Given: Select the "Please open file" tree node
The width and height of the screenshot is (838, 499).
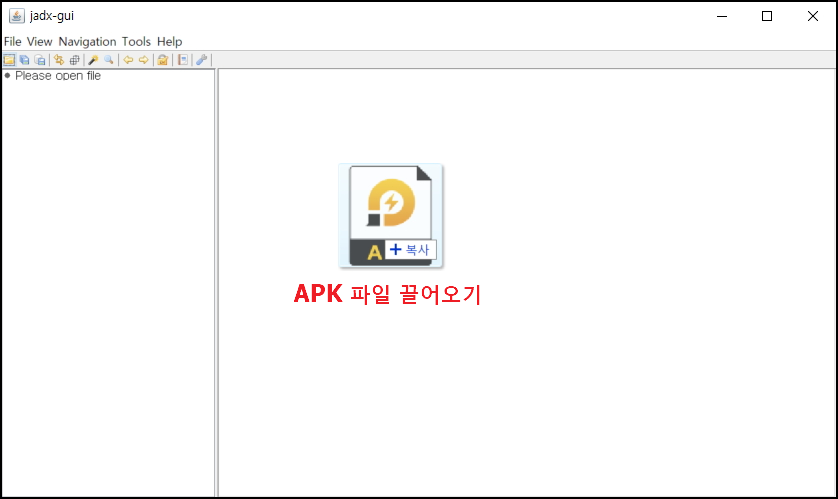Looking at the screenshot, I should [58, 76].
